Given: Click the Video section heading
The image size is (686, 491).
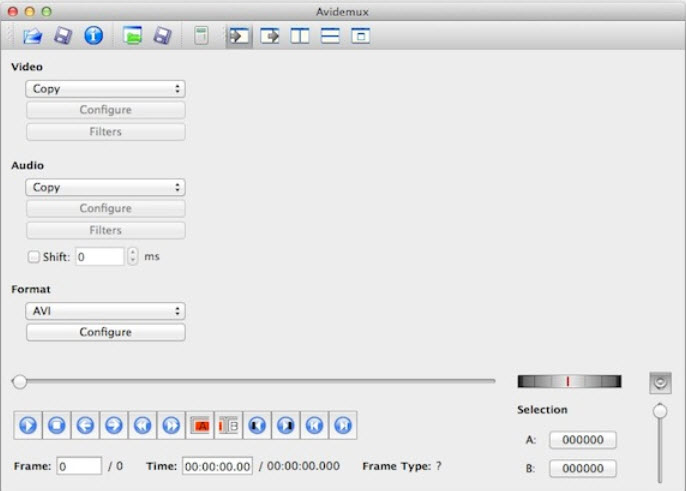Looking at the screenshot, I should [x=27, y=67].
